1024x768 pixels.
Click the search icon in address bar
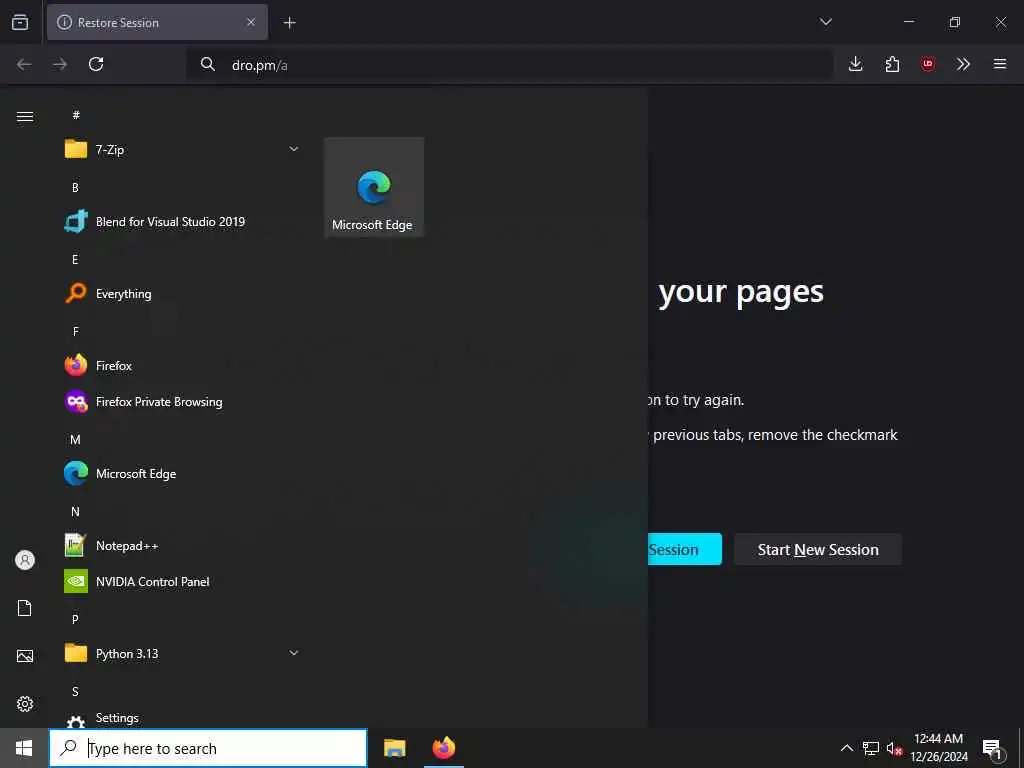coord(208,64)
